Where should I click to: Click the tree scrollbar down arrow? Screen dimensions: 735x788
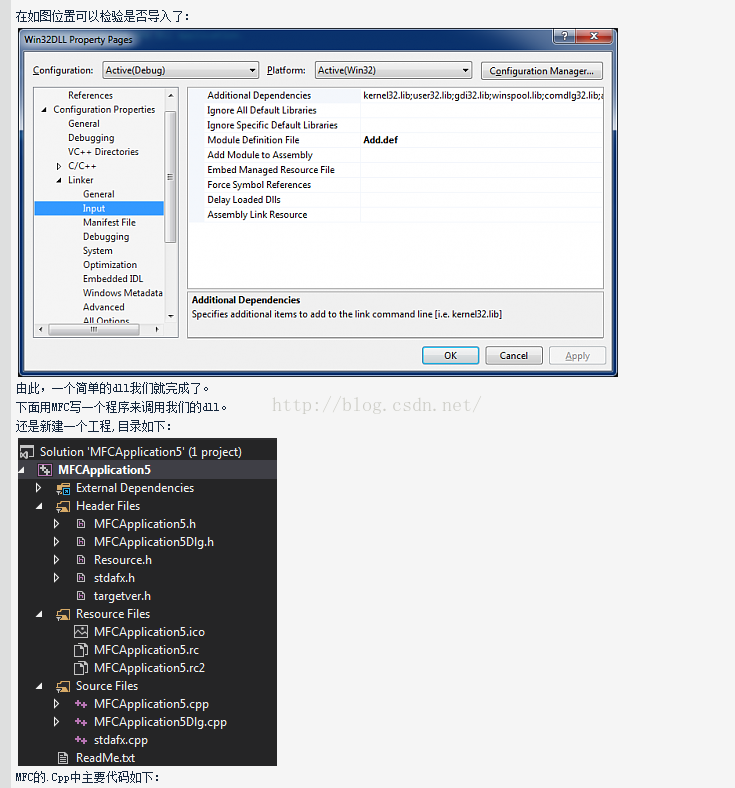[x=171, y=316]
